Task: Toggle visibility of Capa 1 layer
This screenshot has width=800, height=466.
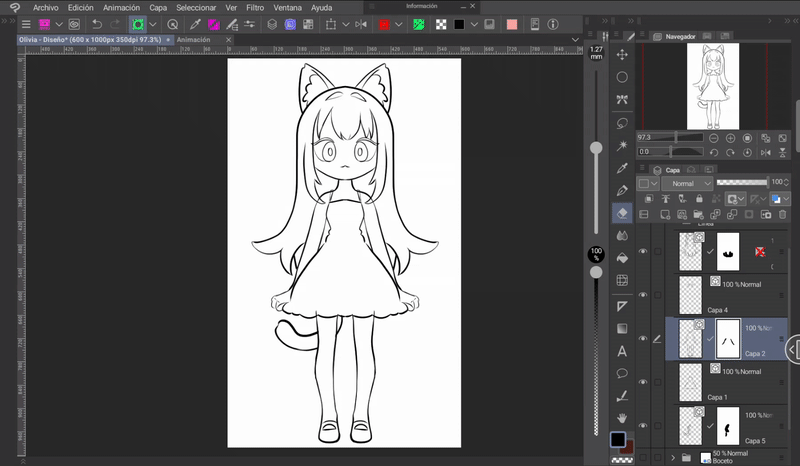Action: tap(643, 382)
